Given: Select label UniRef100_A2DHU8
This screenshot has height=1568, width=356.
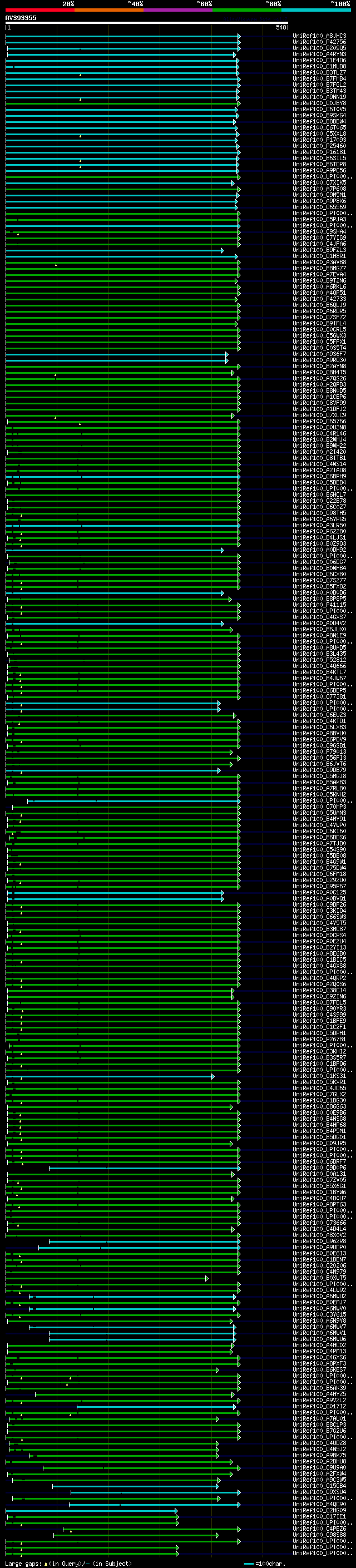Looking at the screenshot, I should tap(319, 1461).
